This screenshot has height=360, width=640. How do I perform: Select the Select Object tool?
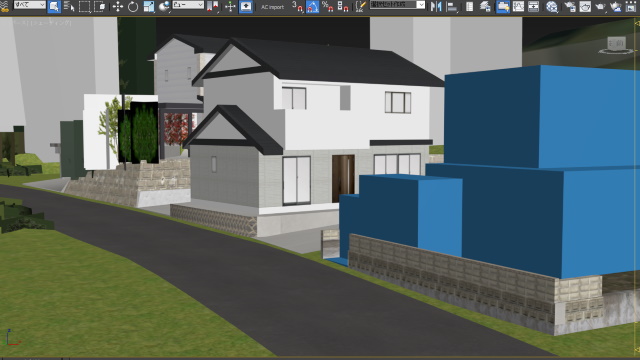coord(54,7)
